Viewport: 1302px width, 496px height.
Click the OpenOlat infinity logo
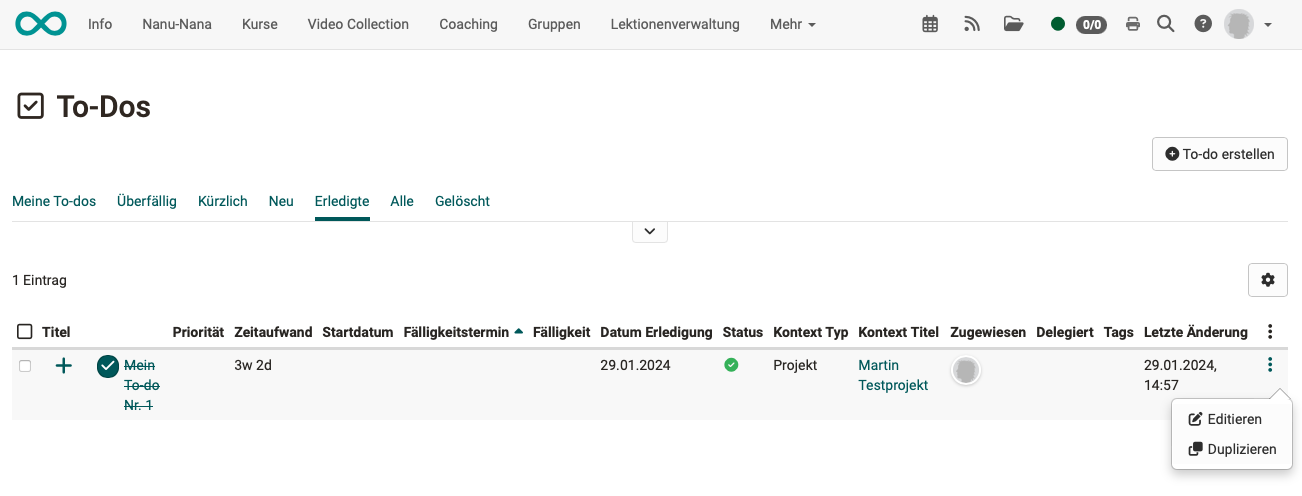41,24
